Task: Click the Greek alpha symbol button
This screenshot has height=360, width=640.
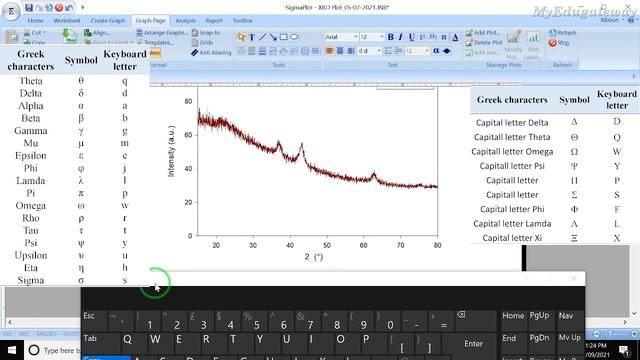Action: [436, 51]
